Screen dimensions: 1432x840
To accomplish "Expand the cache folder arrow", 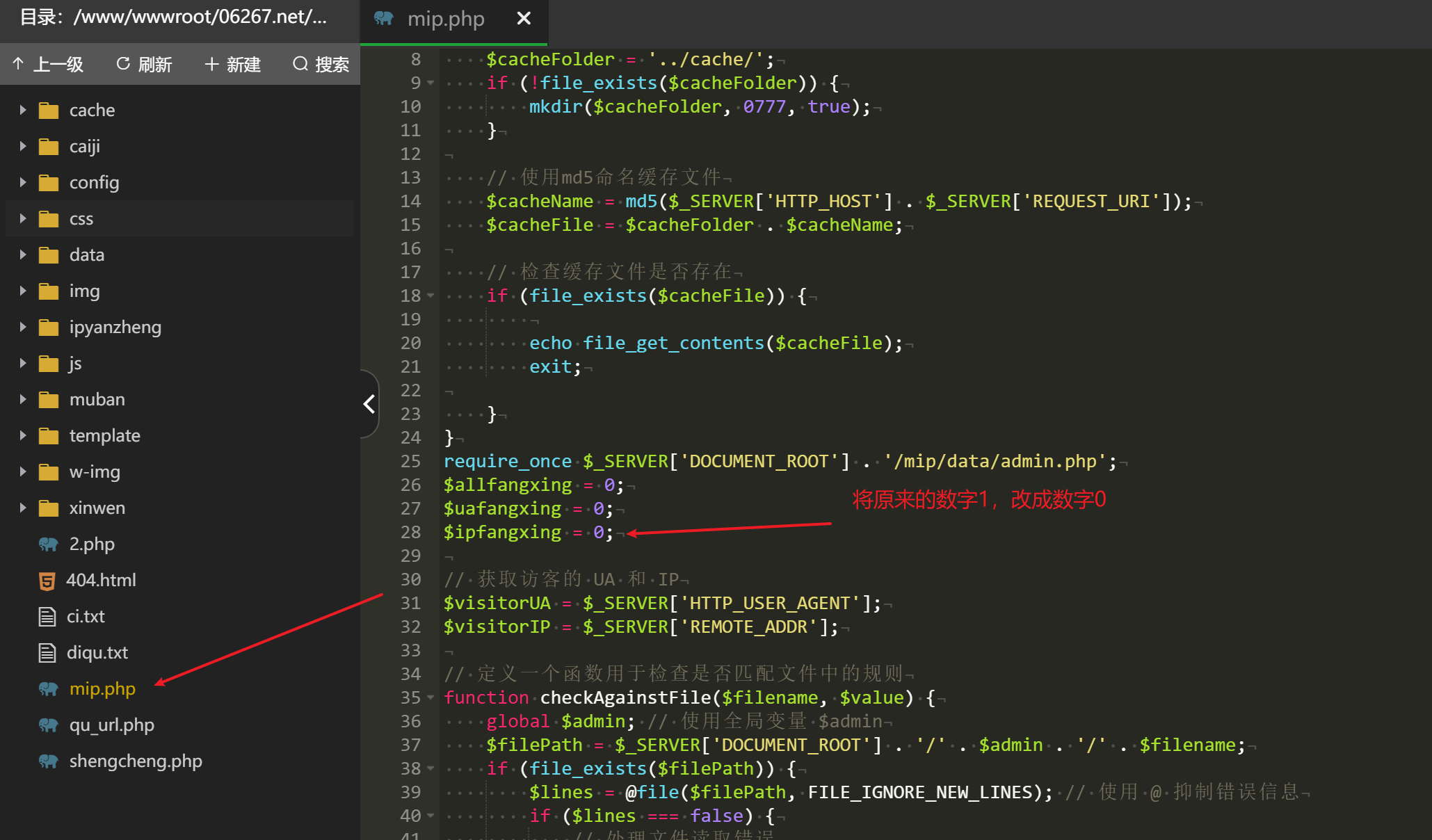I will [x=23, y=110].
